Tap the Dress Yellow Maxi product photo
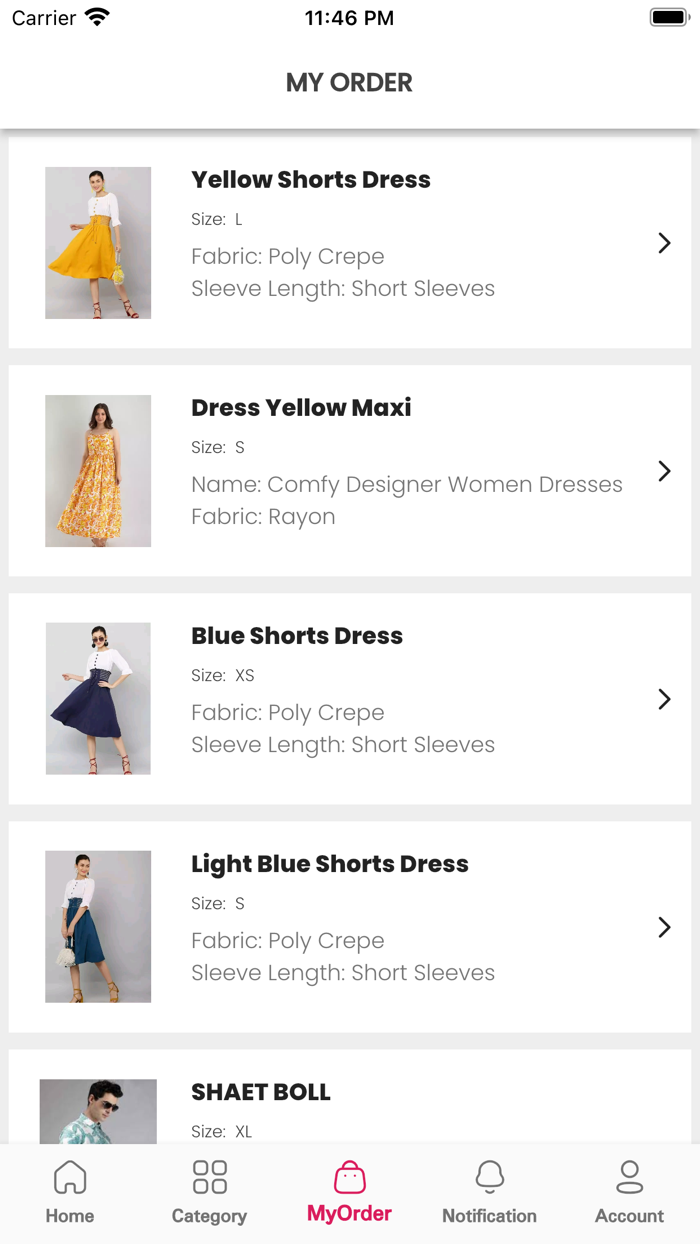The image size is (700, 1244). pos(98,471)
